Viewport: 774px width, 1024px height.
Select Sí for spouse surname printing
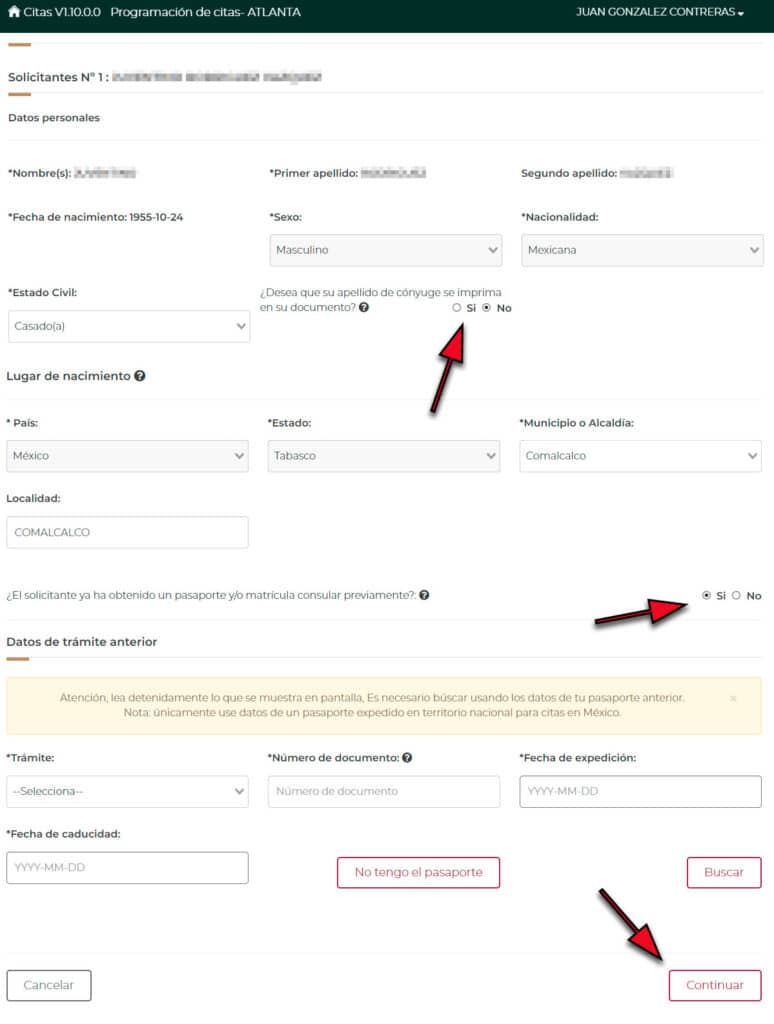[457, 308]
